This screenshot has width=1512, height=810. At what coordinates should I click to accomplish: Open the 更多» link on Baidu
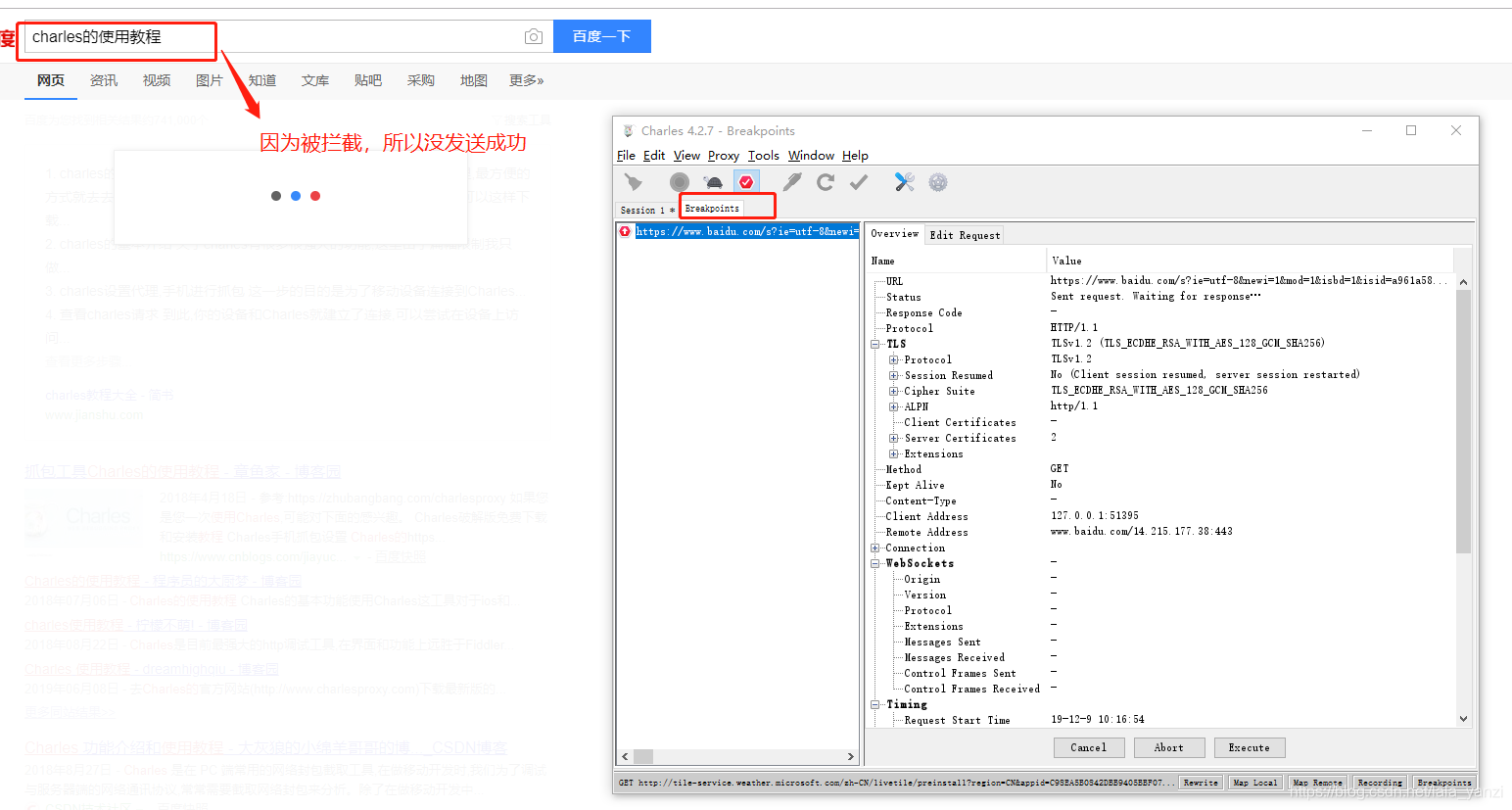(x=527, y=80)
